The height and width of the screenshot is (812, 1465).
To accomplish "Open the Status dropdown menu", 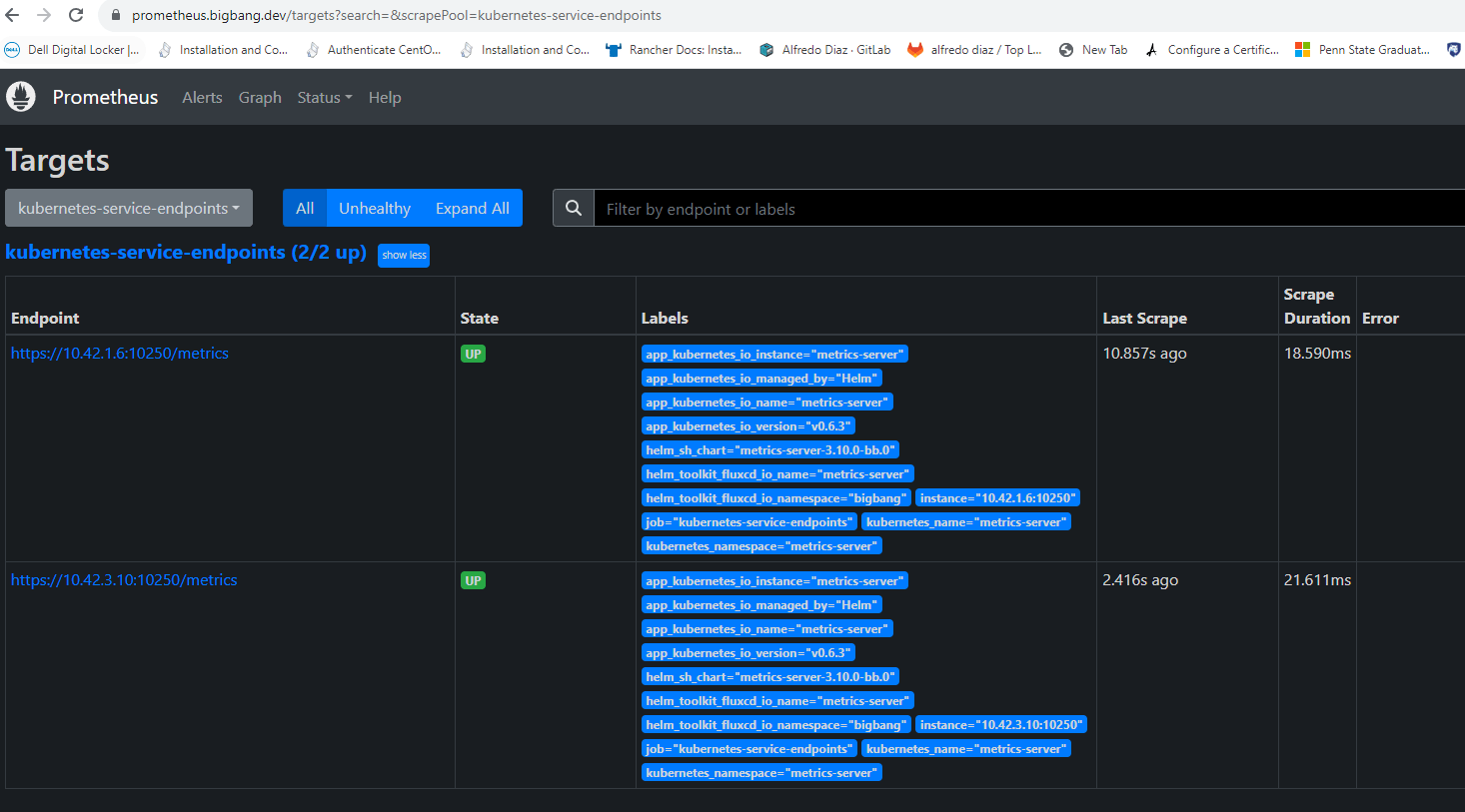I will coord(324,97).
